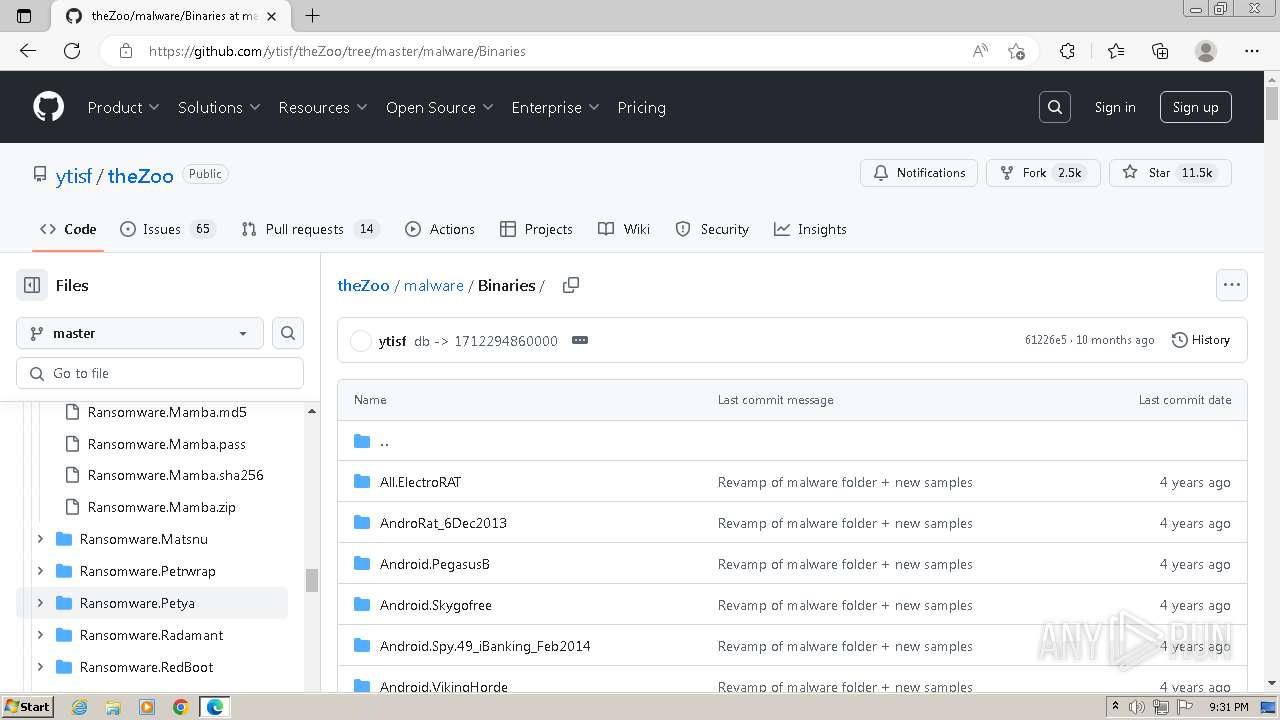Image resolution: width=1280 pixels, height=720 pixels.
Task: Expand the Ransomware.RedBoot folder chevron
Action: pyautogui.click(x=40, y=667)
